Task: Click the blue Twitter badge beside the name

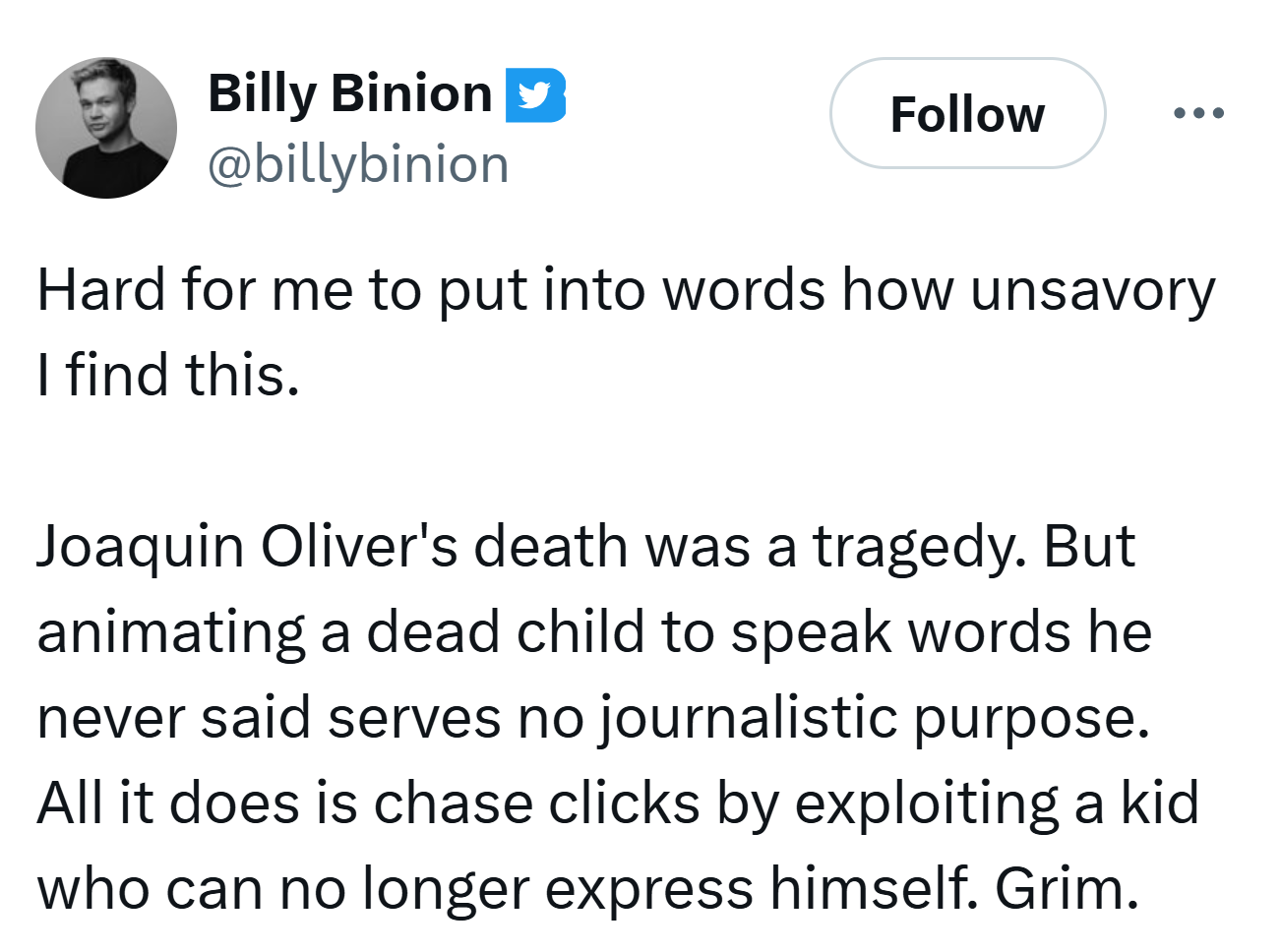Action: point(535,95)
